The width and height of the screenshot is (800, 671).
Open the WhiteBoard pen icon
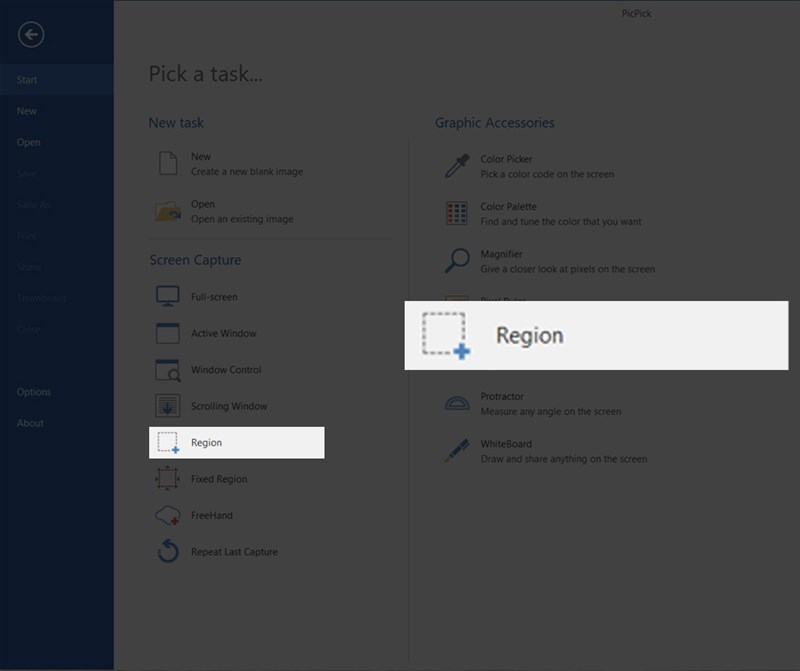click(457, 451)
